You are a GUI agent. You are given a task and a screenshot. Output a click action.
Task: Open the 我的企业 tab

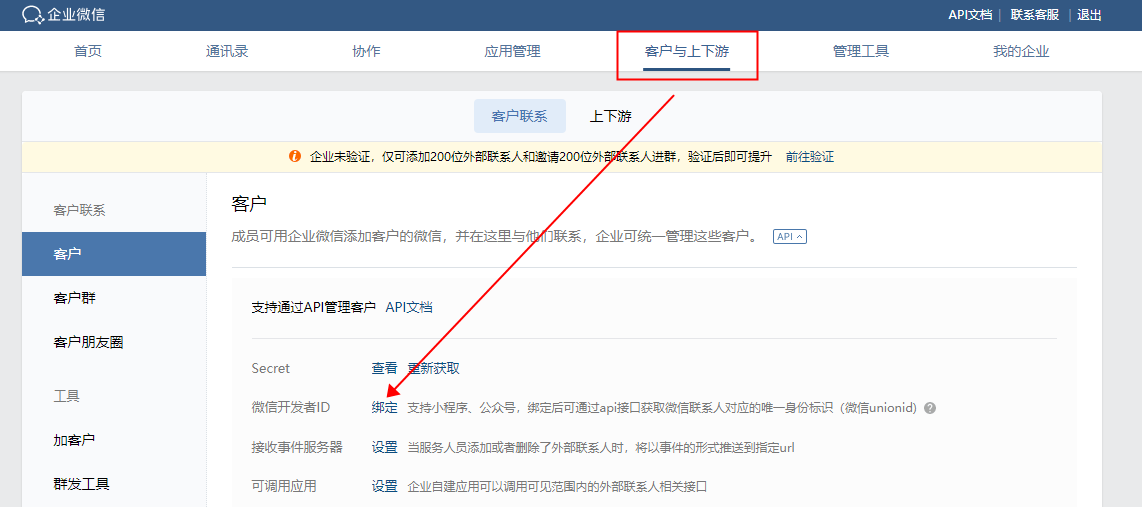click(1021, 51)
